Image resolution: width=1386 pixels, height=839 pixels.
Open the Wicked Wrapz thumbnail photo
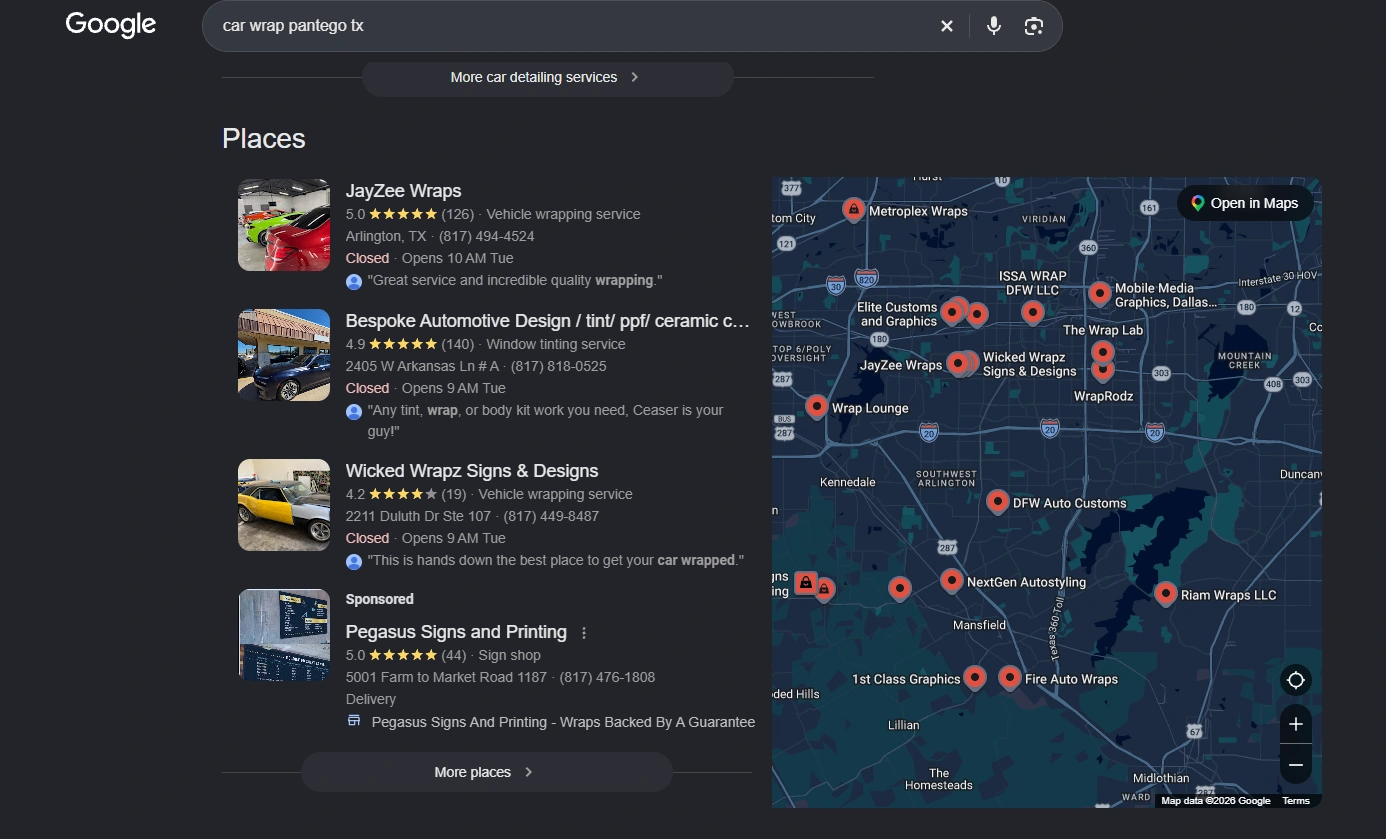pos(284,505)
